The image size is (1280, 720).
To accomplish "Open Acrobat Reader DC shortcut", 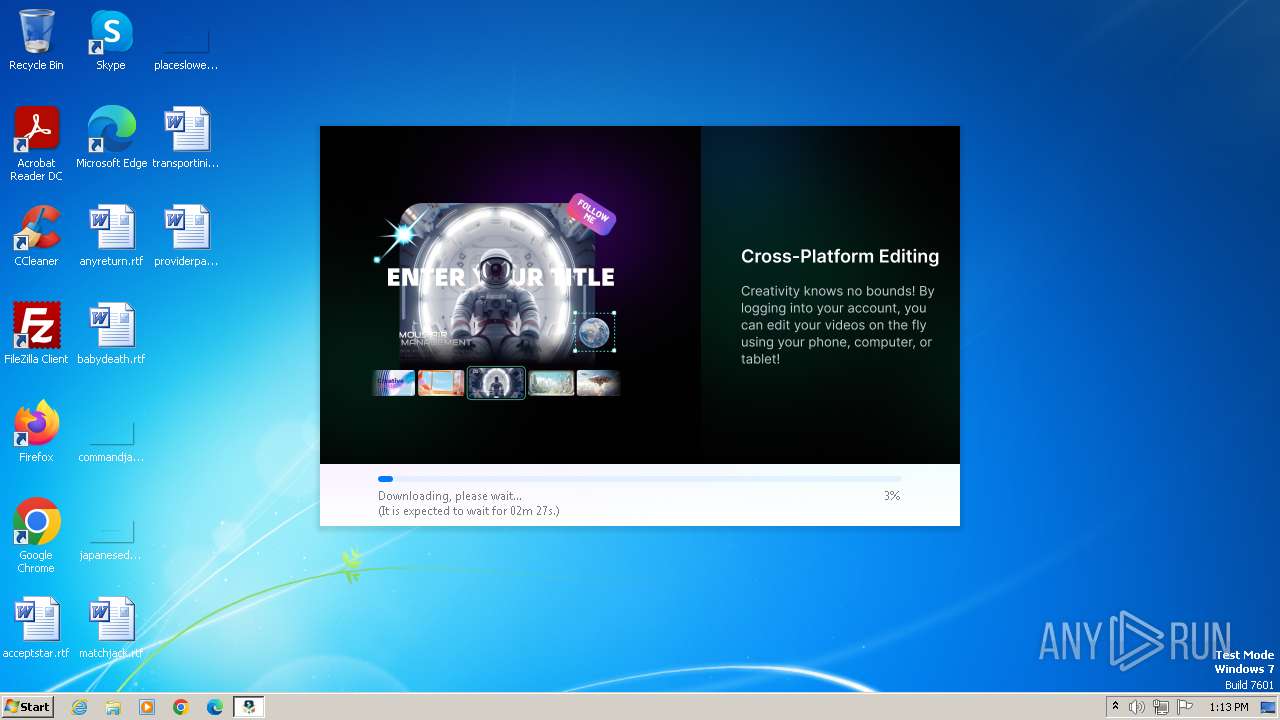I will (36, 144).
